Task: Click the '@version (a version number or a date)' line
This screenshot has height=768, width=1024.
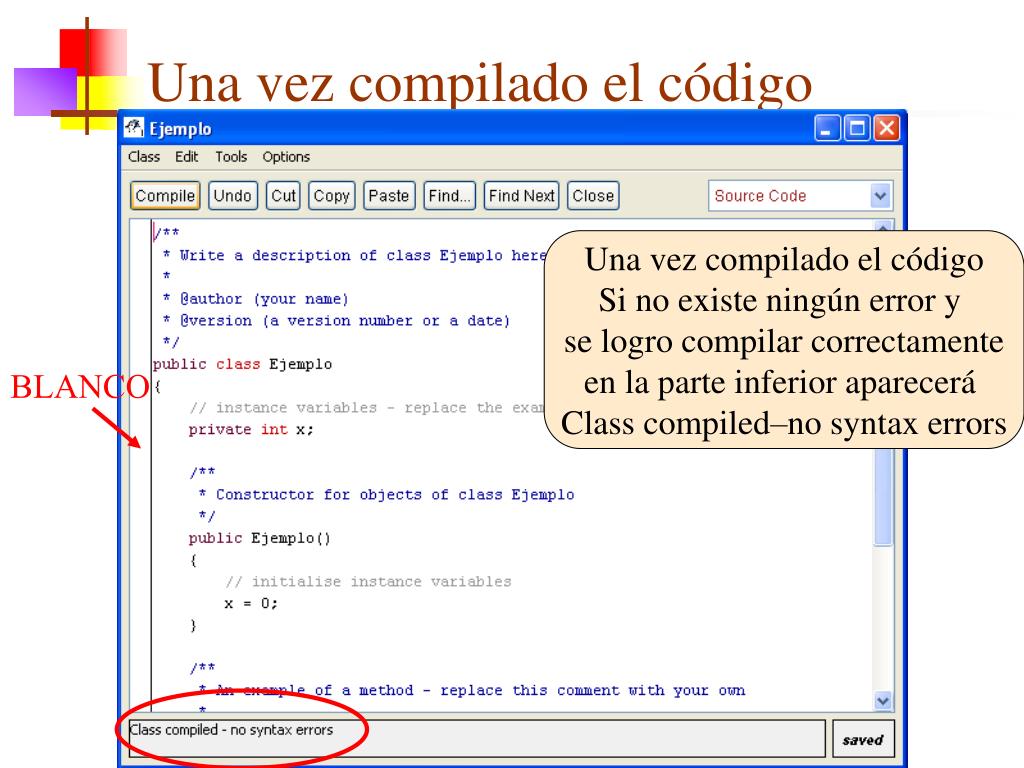Action: coord(336,321)
